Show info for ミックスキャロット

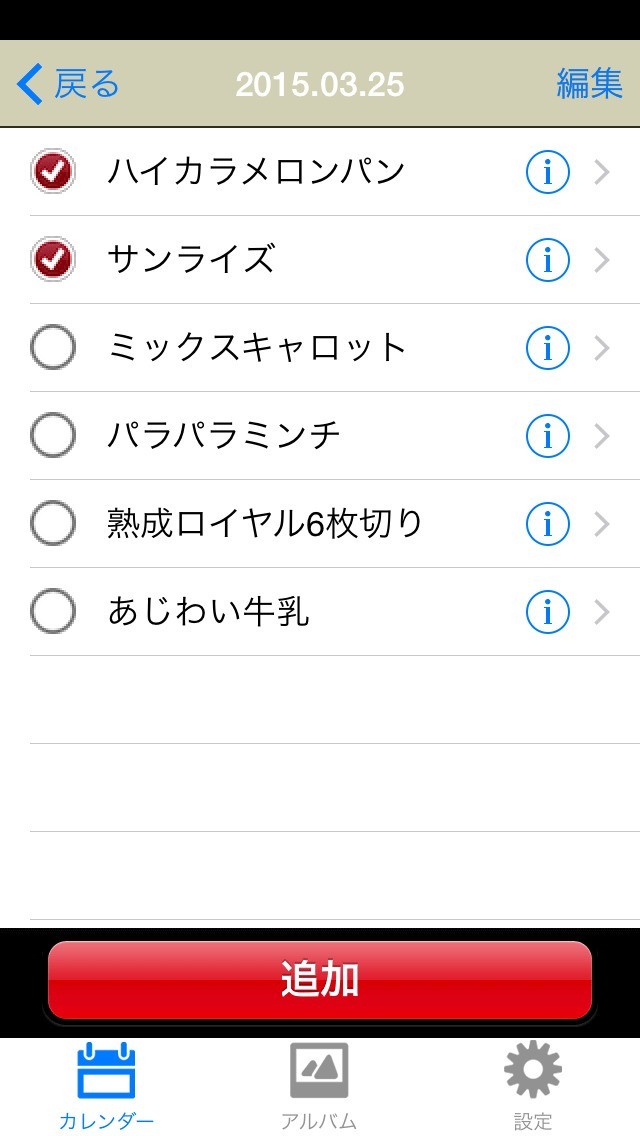pyautogui.click(x=547, y=348)
